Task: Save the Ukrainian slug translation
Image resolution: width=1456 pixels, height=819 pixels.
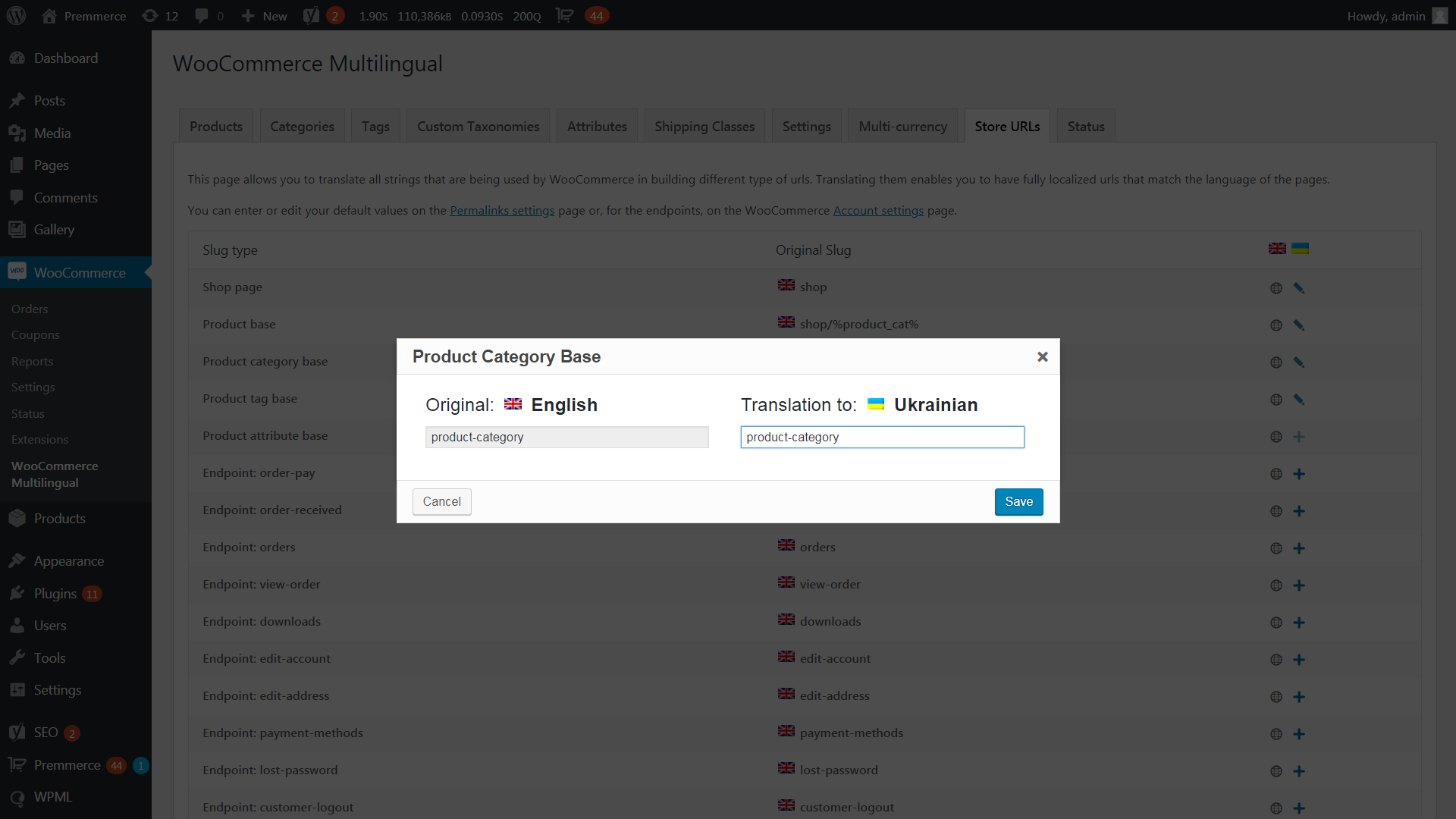Action: (x=1018, y=501)
